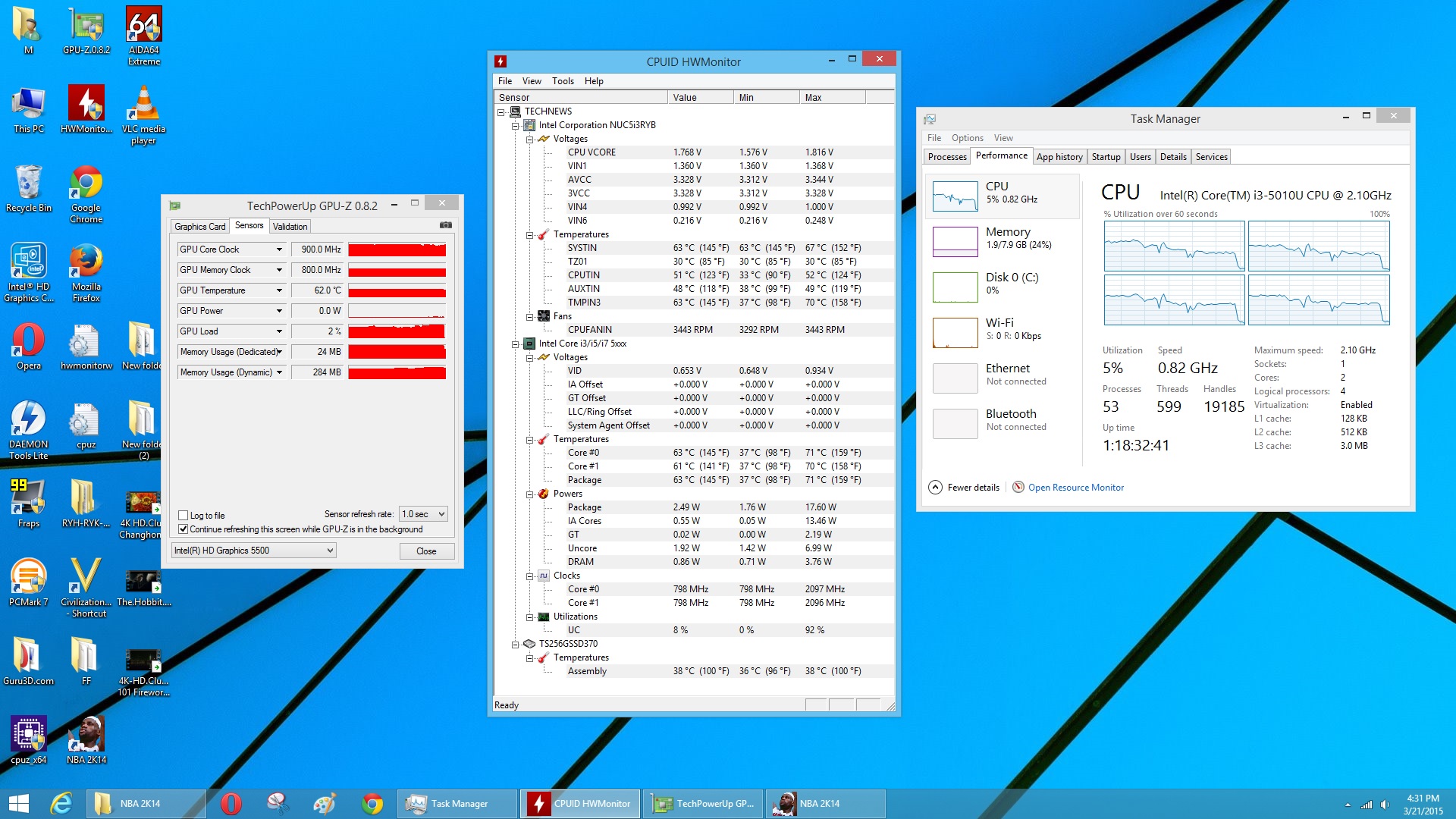Open the HWMonitor desktop shortcut

coord(86,108)
